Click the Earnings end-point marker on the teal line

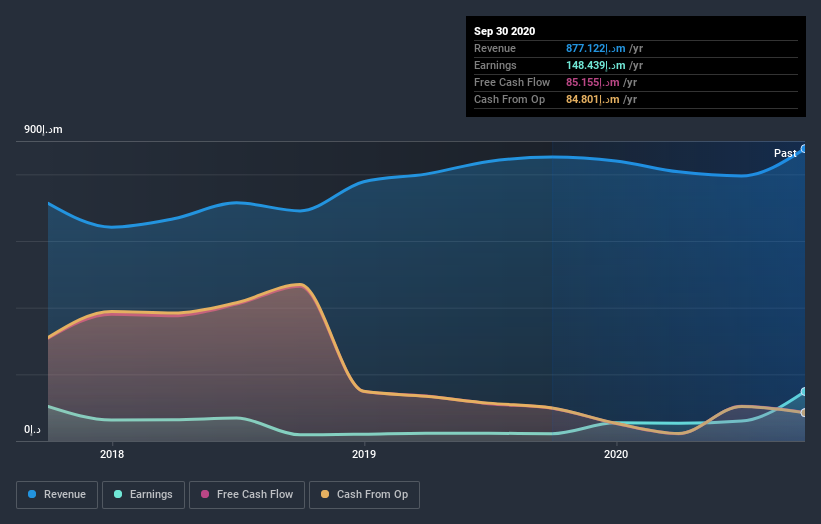(804, 392)
